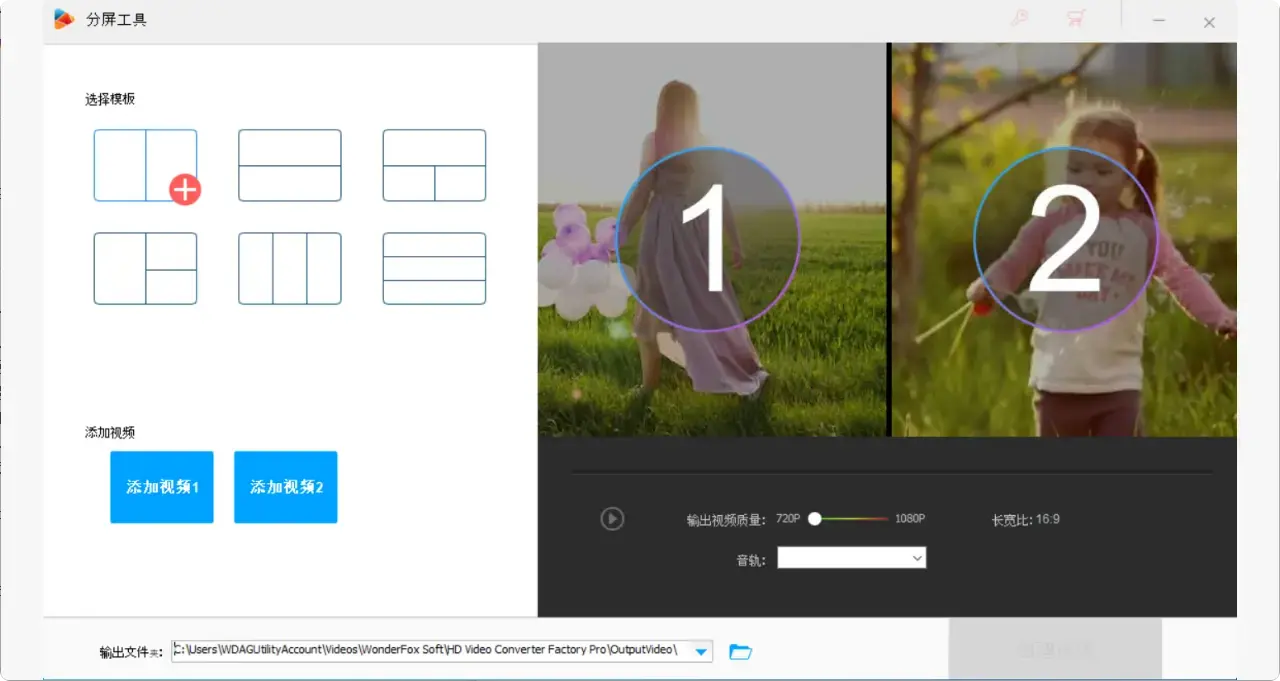Expand the output path dropdown arrow
The image size is (1280, 681).
coord(702,652)
